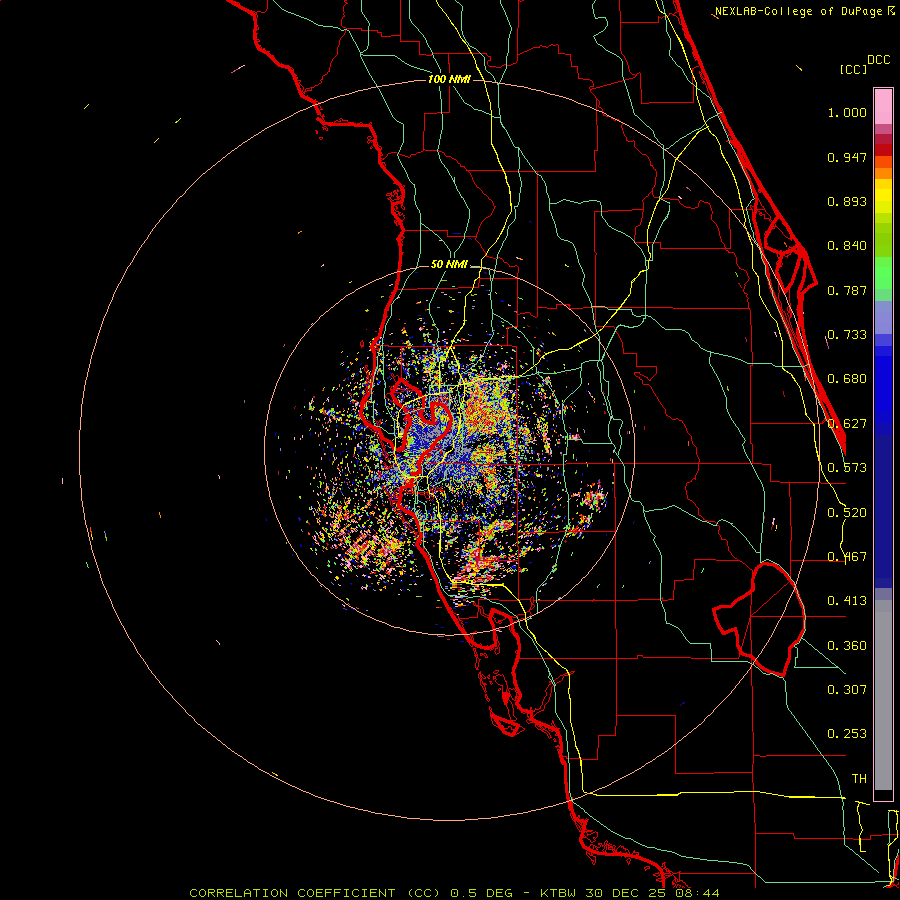Select the 0.947 scale value

847,157
